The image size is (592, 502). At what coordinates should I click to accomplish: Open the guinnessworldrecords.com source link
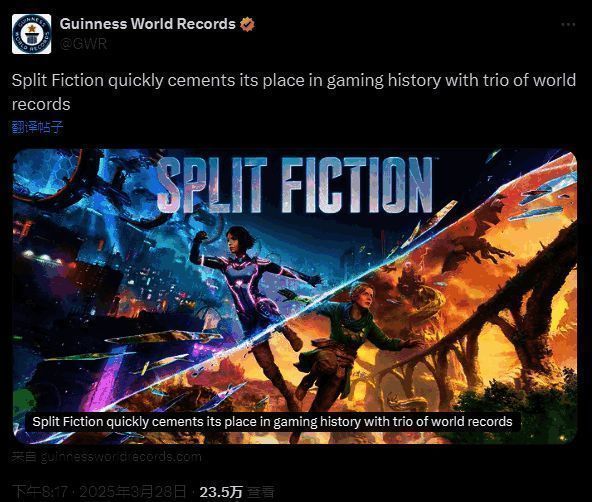pos(121,457)
